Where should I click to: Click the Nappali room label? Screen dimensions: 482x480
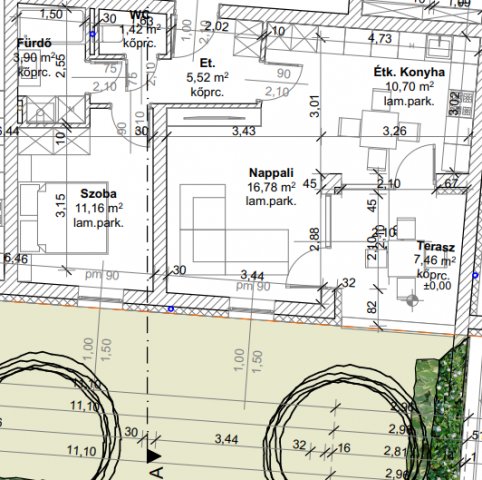pyautogui.click(x=271, y=173)
